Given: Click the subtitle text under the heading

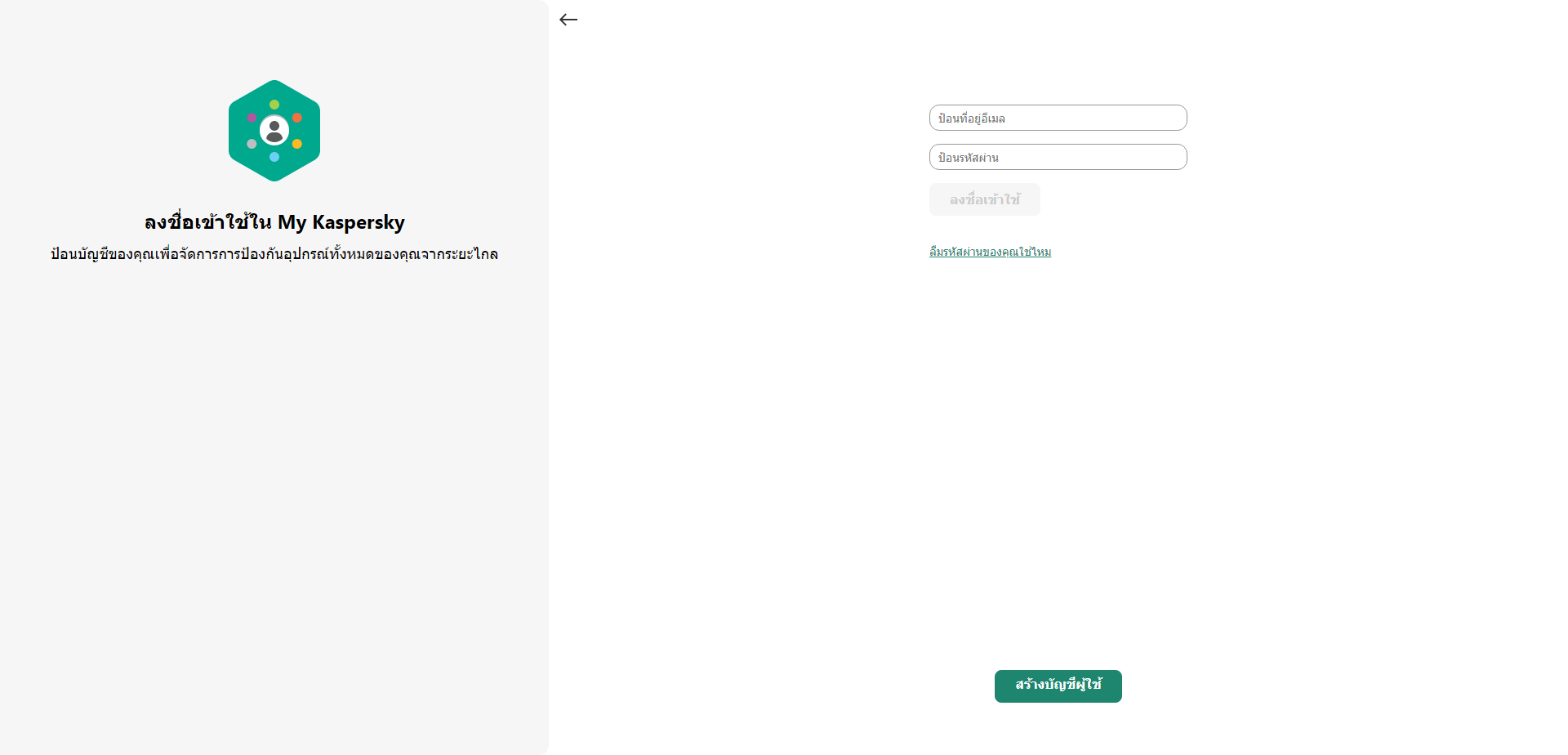Looking at the screenshot, I should point(274,254).
